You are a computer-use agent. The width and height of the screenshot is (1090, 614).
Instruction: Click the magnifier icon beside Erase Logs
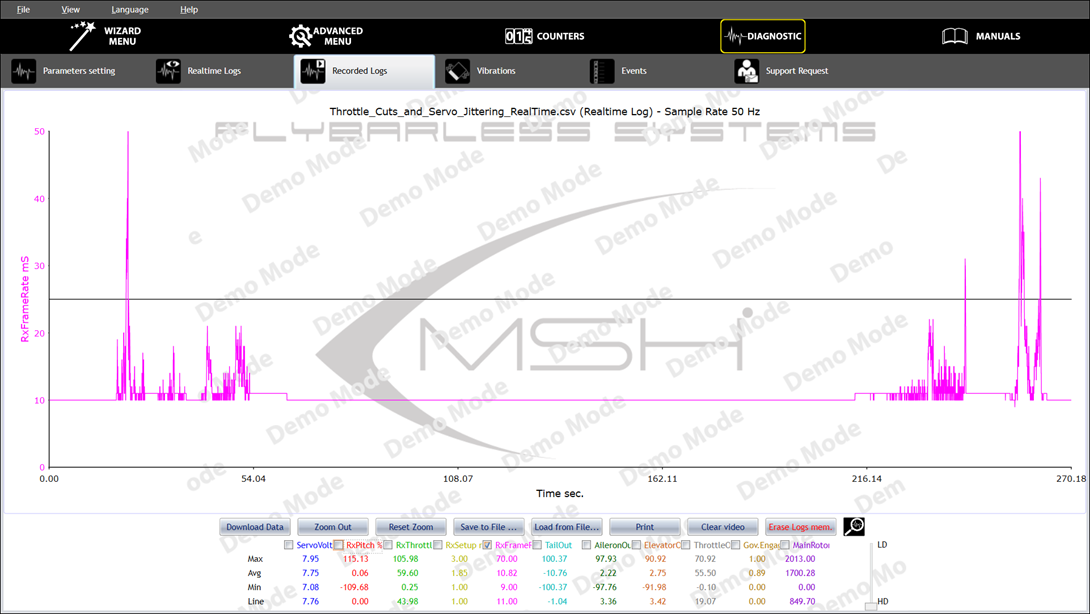(x=854, y=527)
